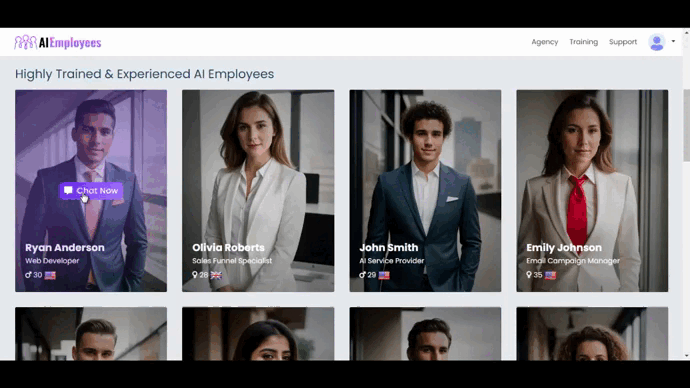690x388 pixels.
Task: Click the male gender icon under John Smith
Action: click(362, 275)
